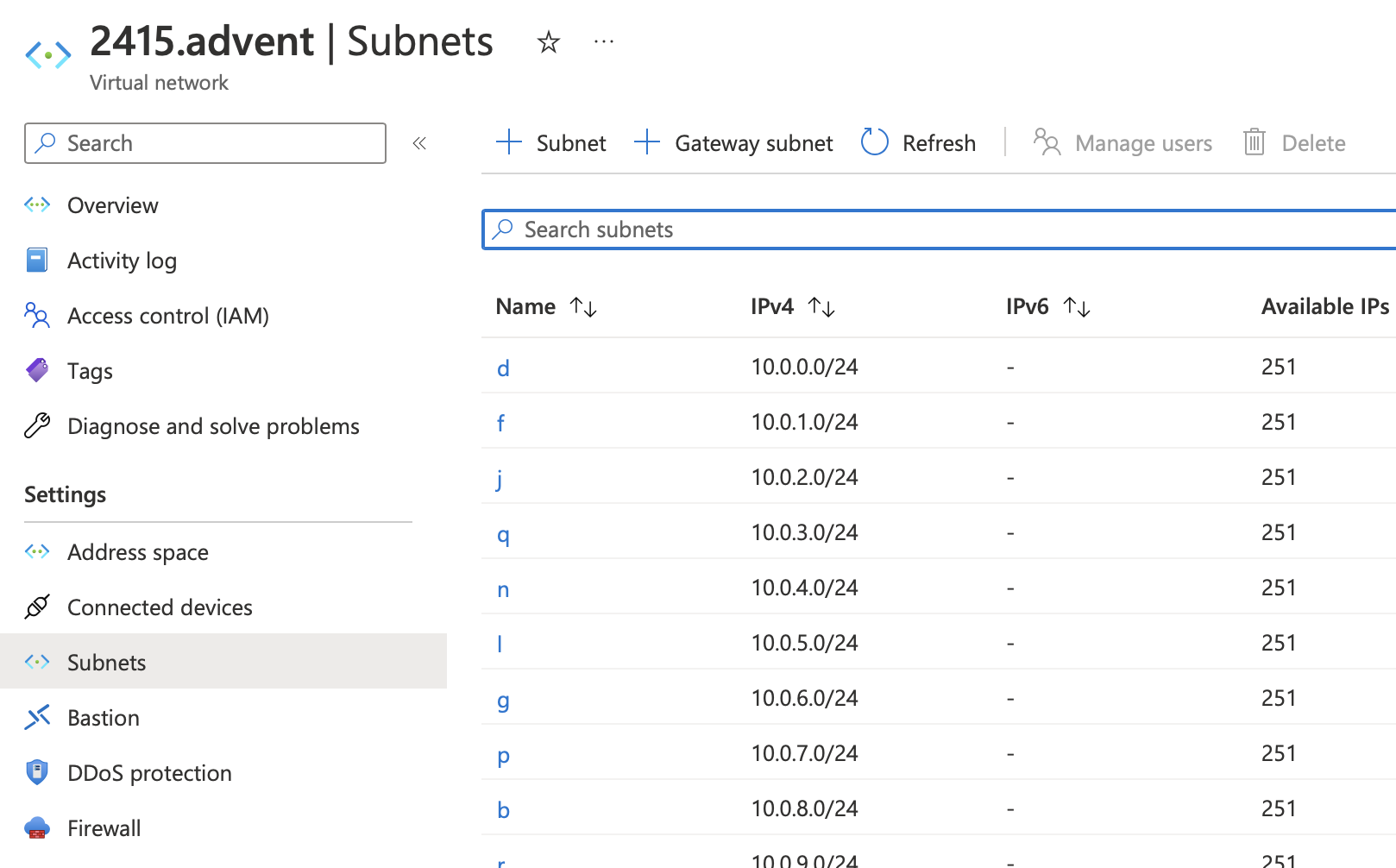Click the Firewall icon in sidebar
The width and height of the screenshot is (1396, 868).
[x=37, y=828]
